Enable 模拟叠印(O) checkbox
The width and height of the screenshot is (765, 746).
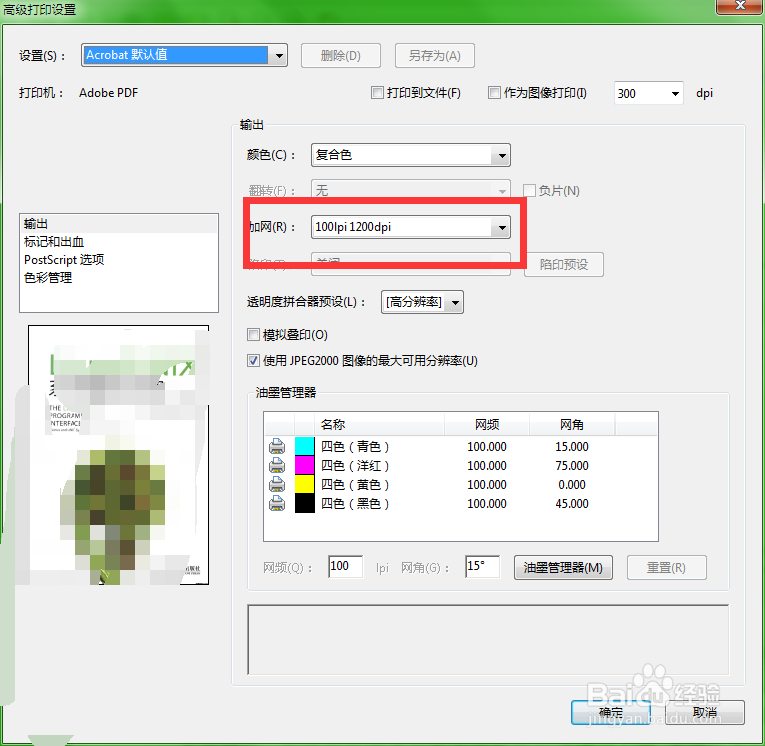coord(253,335)
